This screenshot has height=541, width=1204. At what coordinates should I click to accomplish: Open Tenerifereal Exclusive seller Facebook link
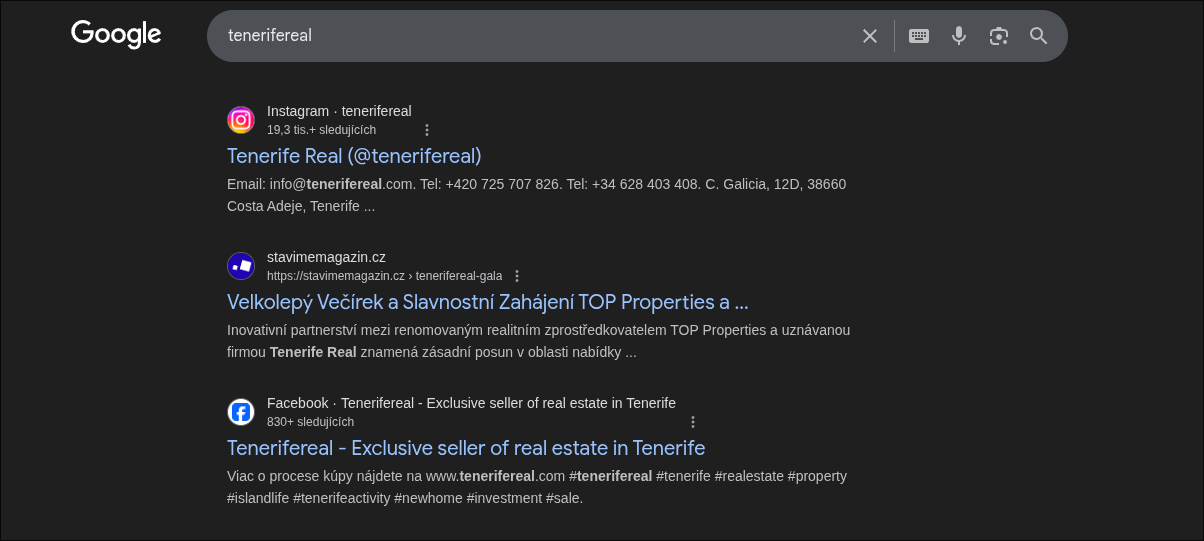465,448
